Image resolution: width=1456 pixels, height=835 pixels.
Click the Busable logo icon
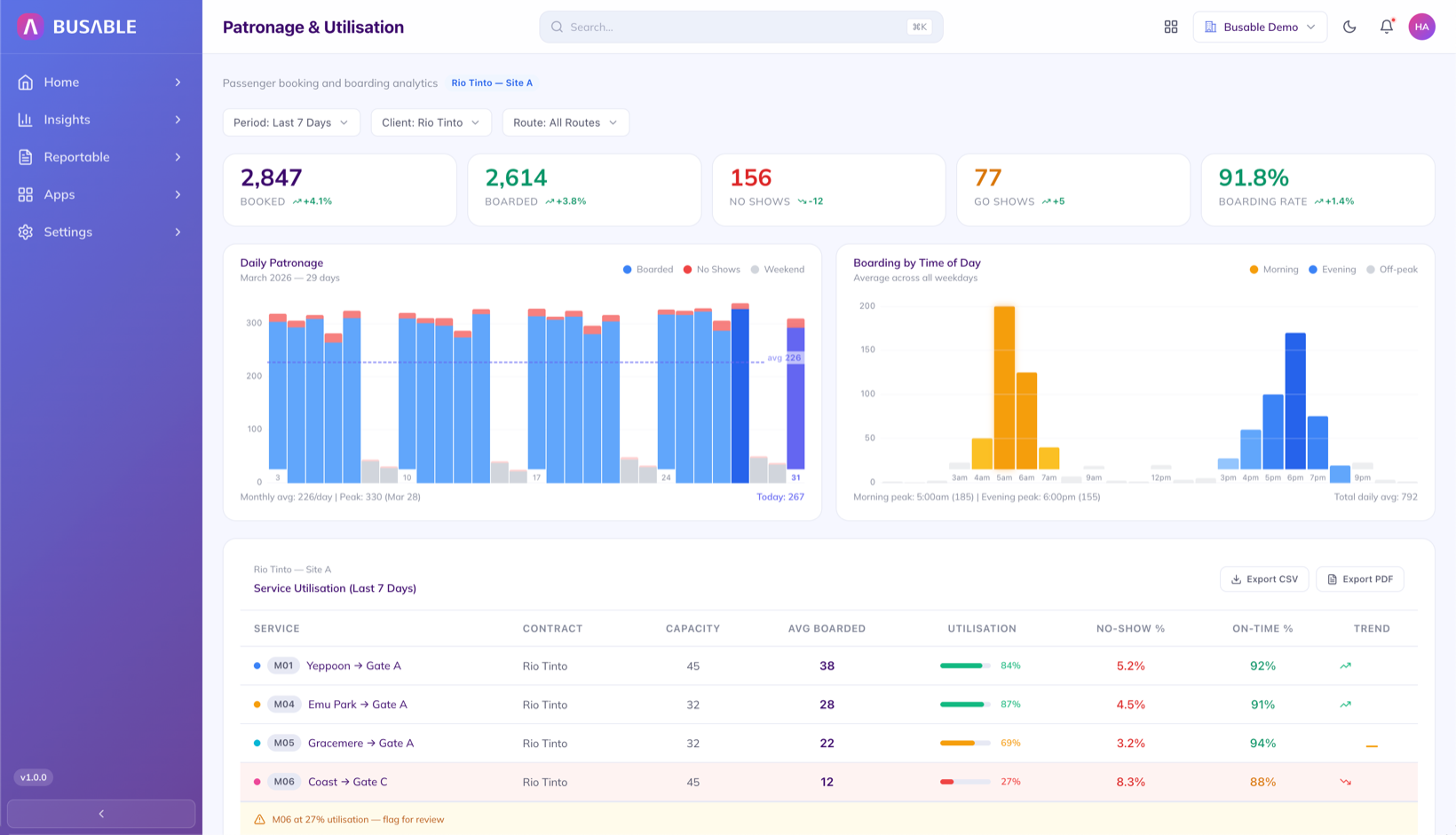coord(30,27)
